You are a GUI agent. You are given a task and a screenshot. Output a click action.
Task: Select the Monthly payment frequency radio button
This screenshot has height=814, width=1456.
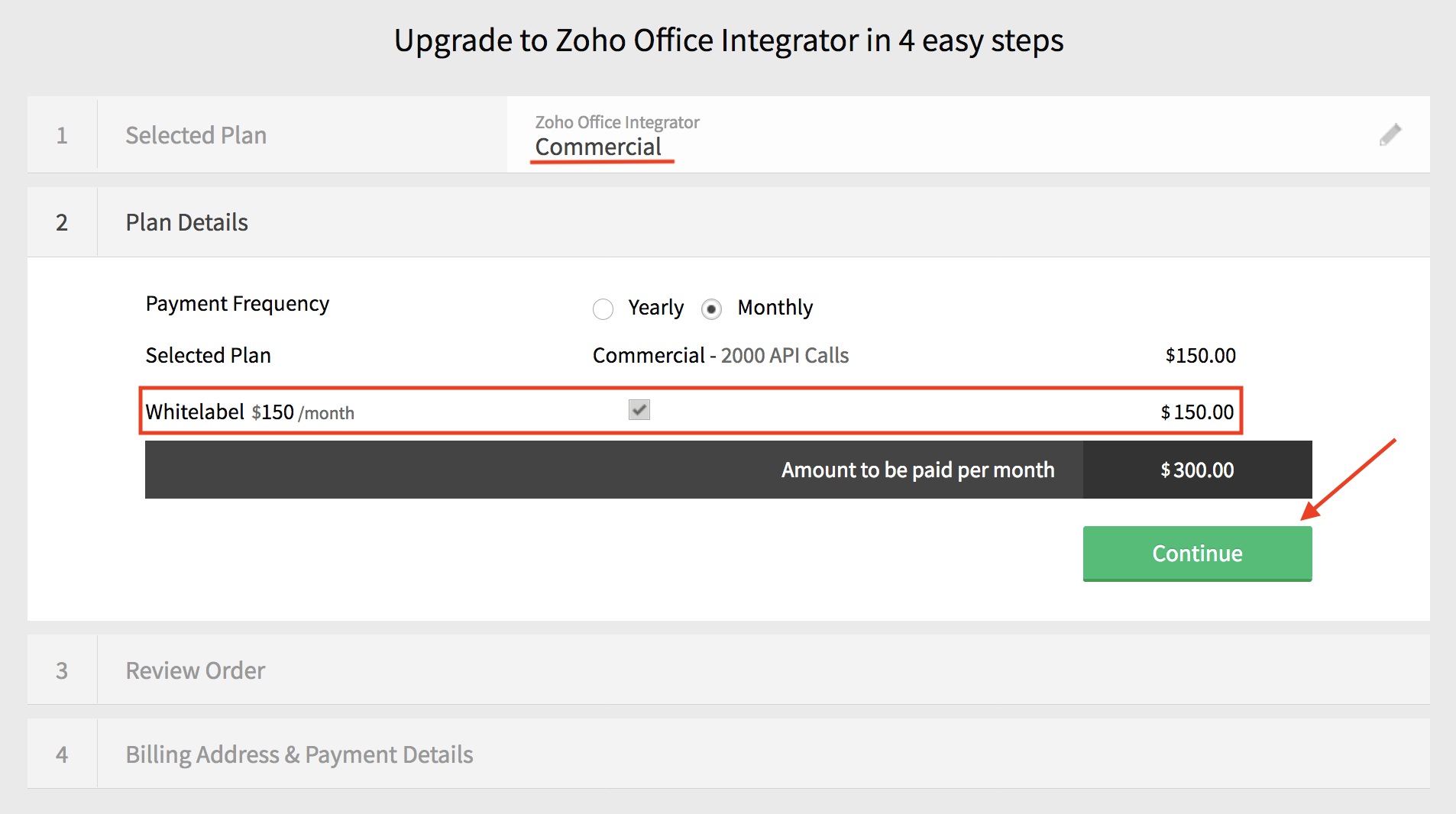tap(711, 308)
